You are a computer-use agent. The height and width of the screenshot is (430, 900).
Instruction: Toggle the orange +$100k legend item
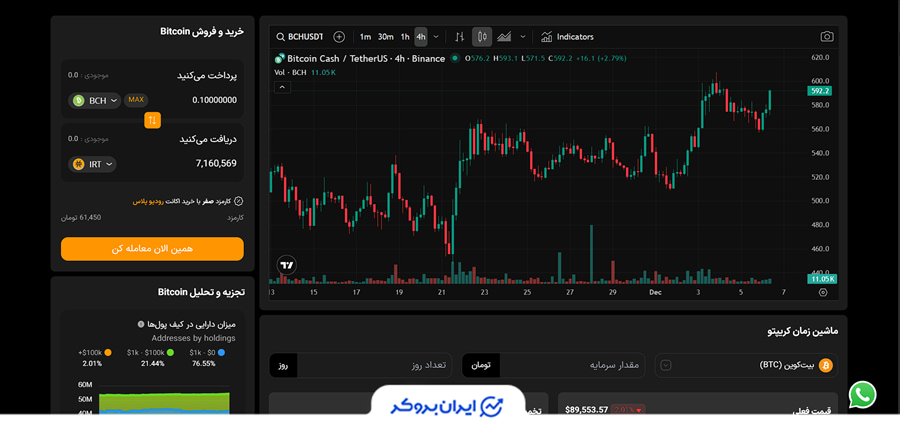coord(95,352)
